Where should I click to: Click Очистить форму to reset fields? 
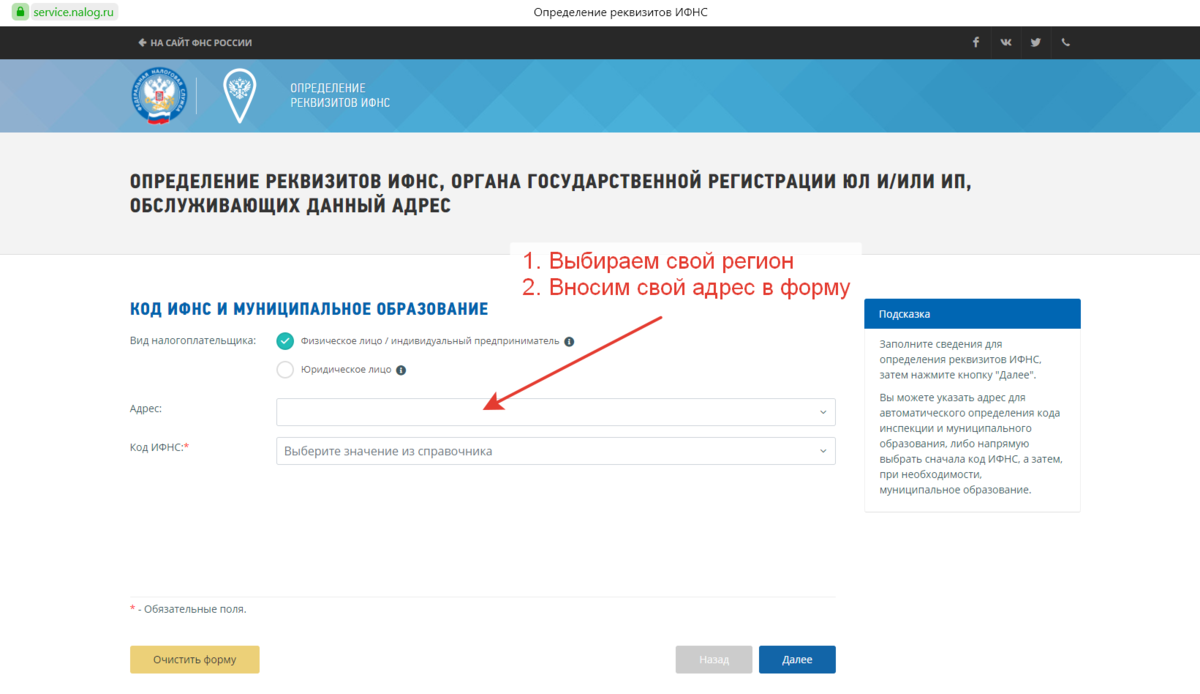point(194,659)
